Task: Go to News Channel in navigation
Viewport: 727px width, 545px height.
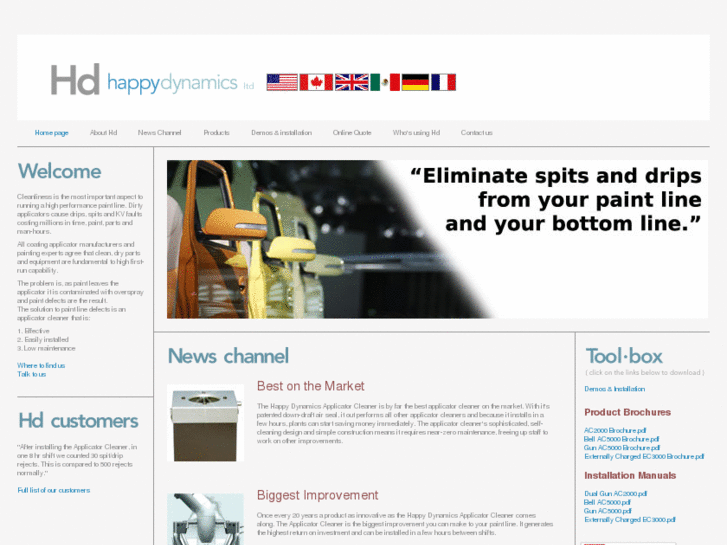Action: coord(159,133)
